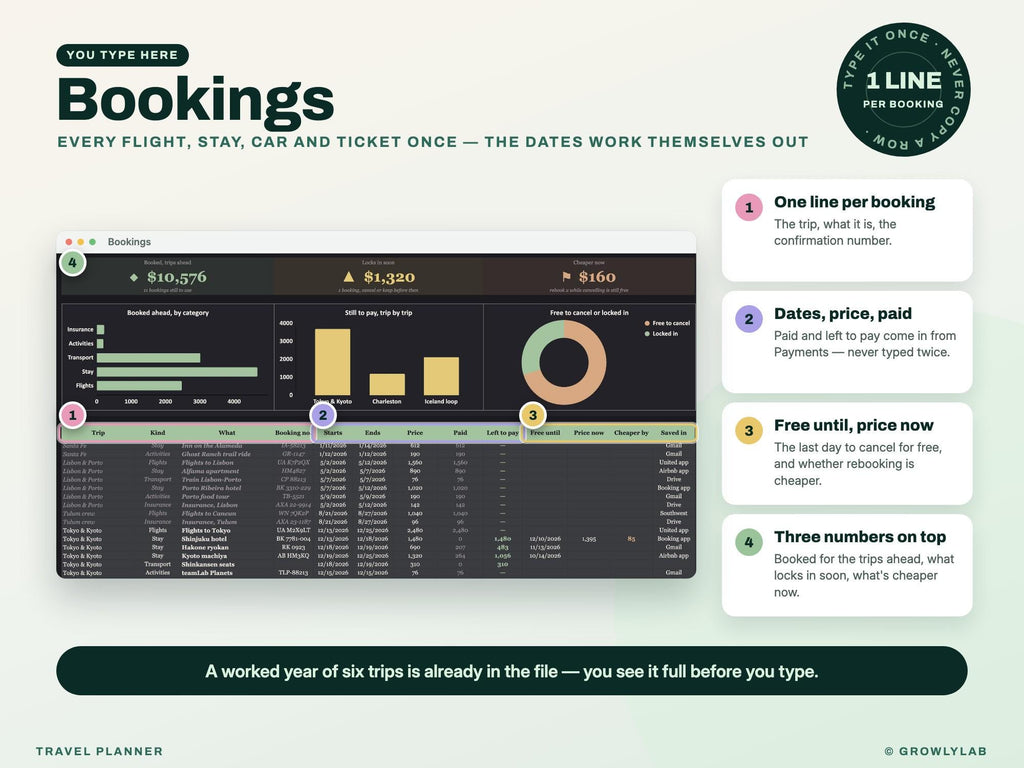This screenshot has width=1024, height=768.
Task: Click the Stay bar in category chart
Action: point(177,372)
